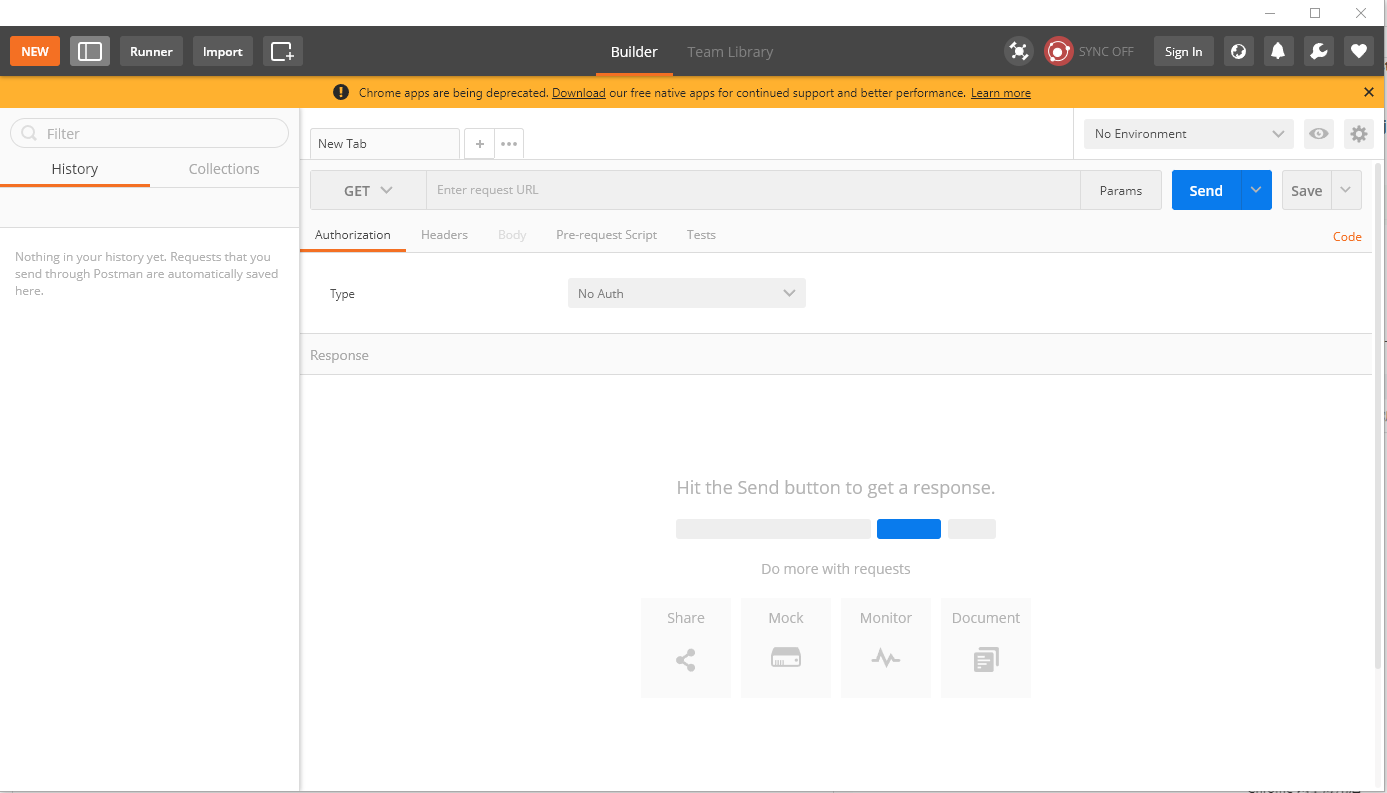
Task: Click the Share icon tile
Action: (686, 647)
